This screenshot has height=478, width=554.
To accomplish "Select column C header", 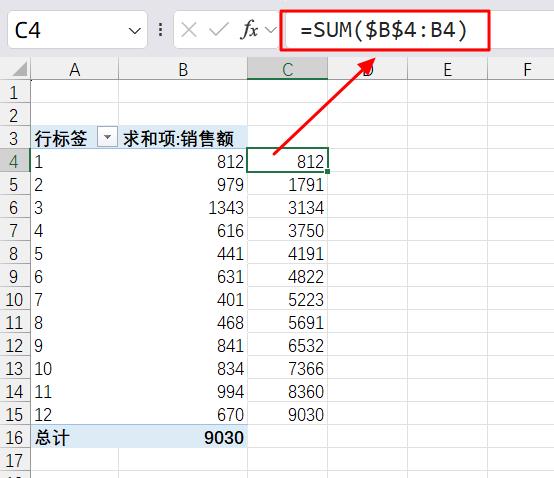I will (x=288, y=69).
